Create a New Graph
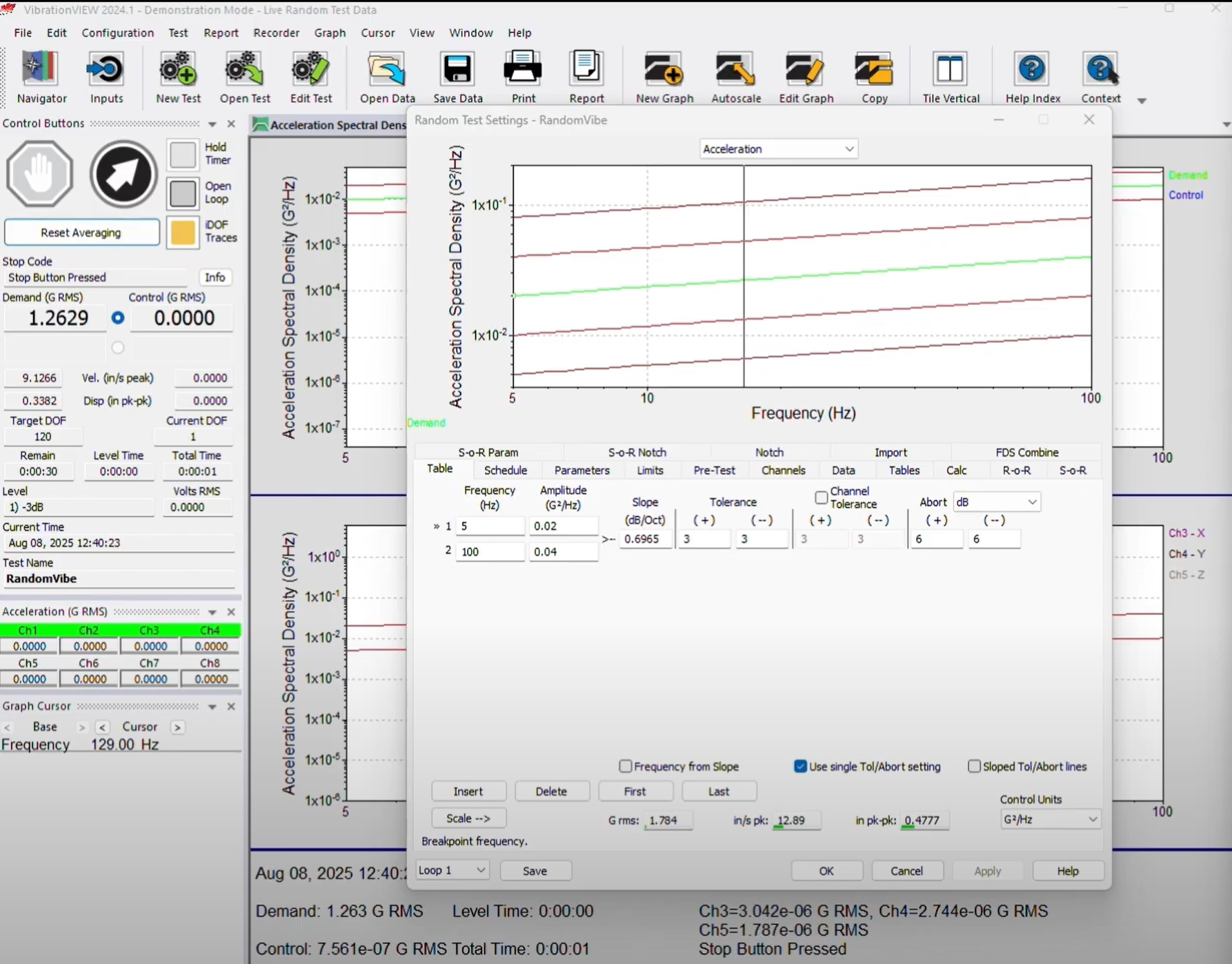The width and height of the screenshot is (1232, 964). coord(663,76)
